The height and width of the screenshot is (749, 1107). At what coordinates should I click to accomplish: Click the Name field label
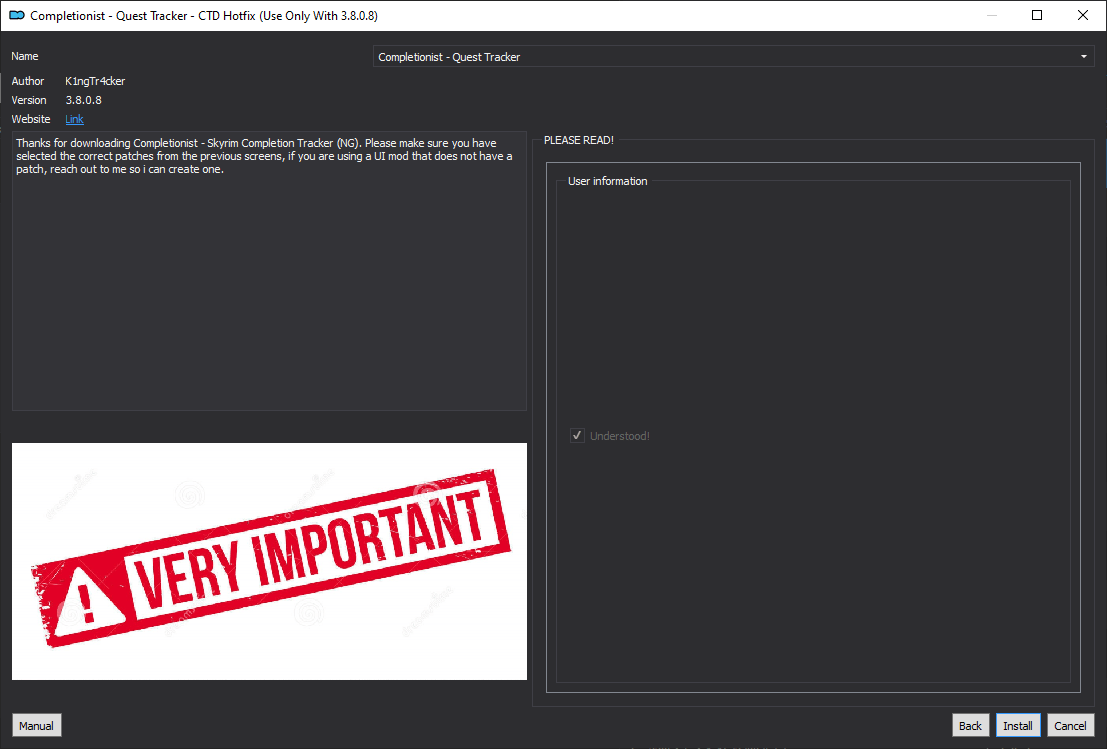[25, 56]
